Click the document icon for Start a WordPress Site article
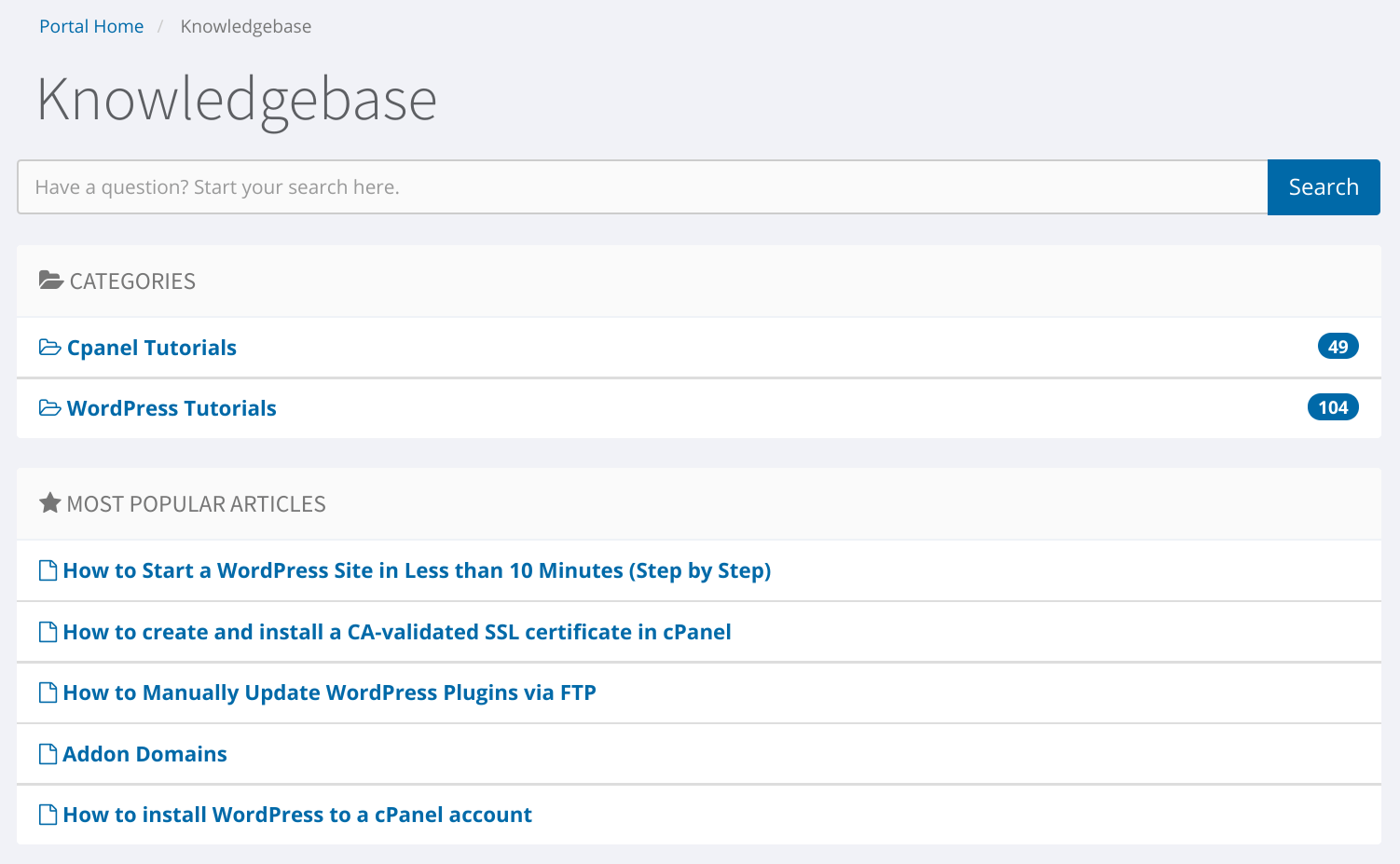Screen dimensions: 1400x864 point(48,570)
